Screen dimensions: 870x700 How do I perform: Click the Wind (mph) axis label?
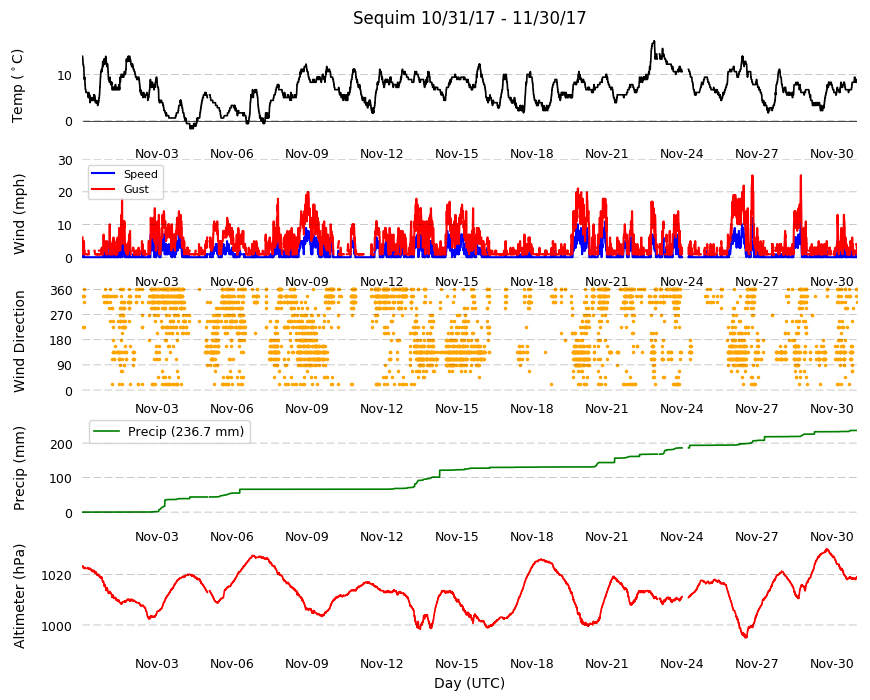(19, 214)
